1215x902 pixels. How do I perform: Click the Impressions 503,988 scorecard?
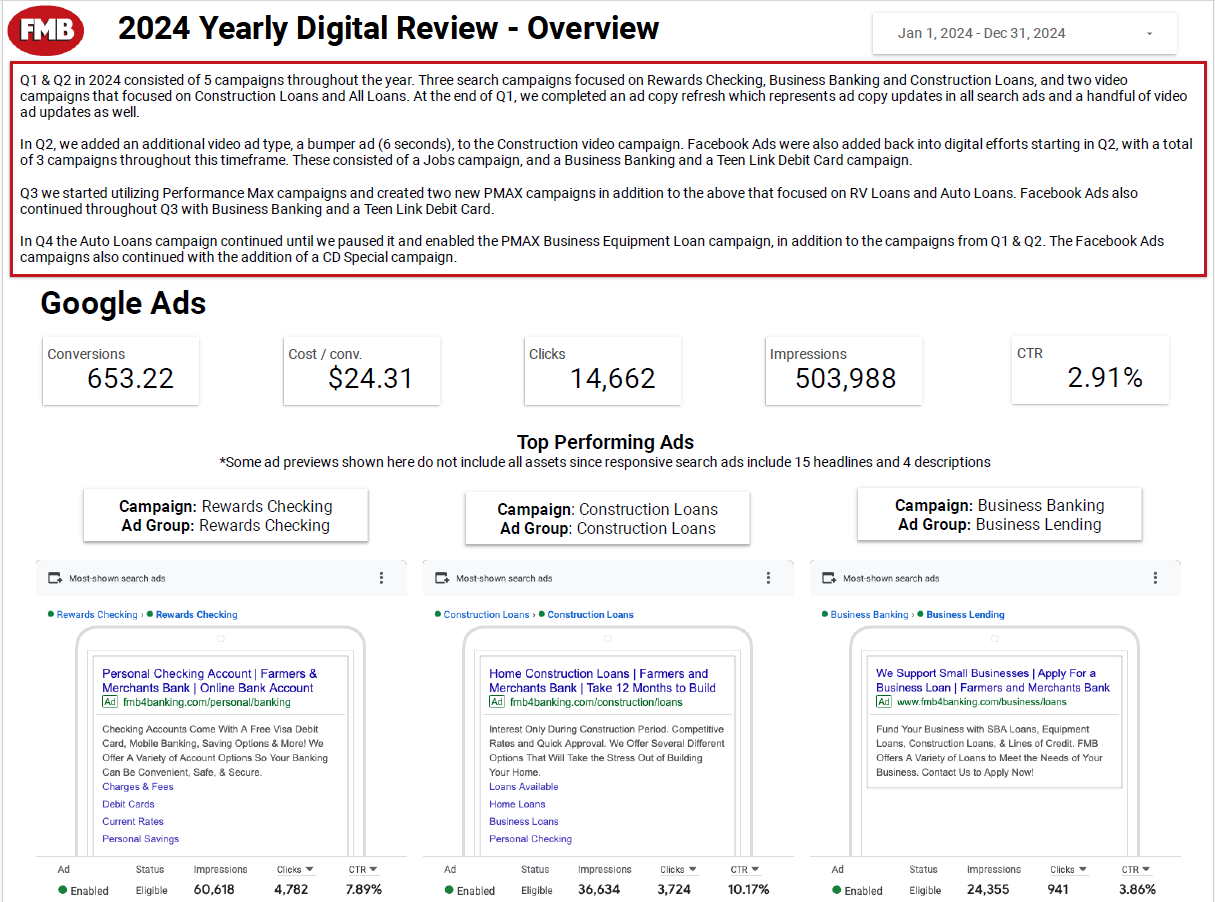844,371
